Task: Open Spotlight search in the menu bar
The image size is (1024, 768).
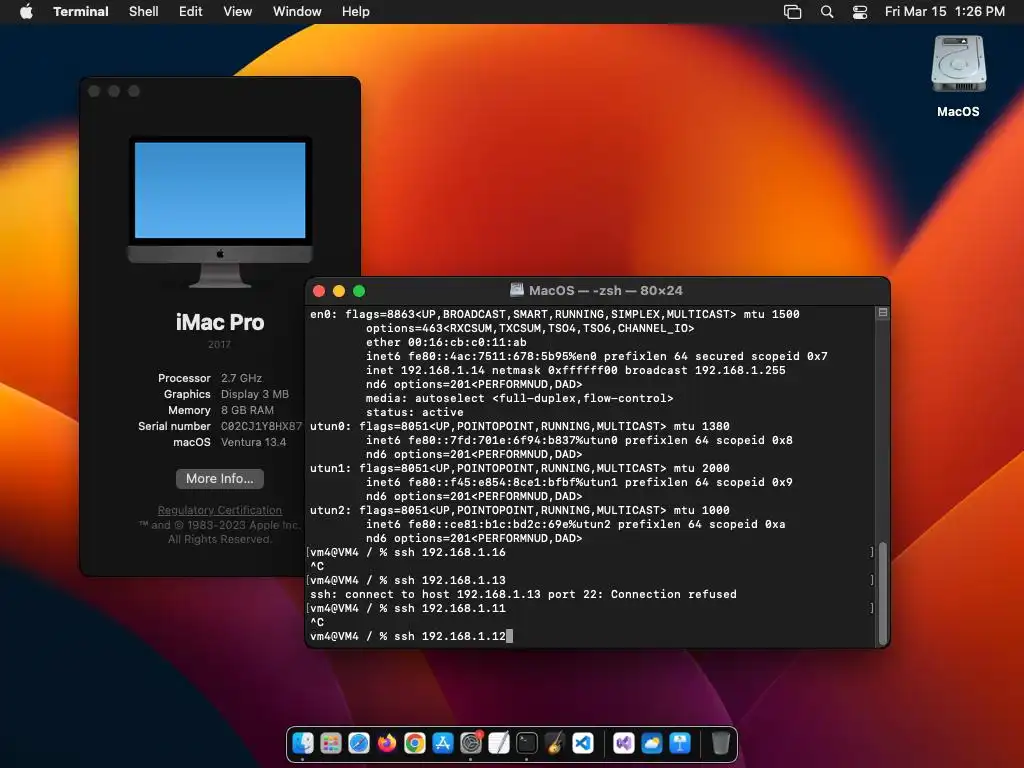Action: click(x=827, y=12)
